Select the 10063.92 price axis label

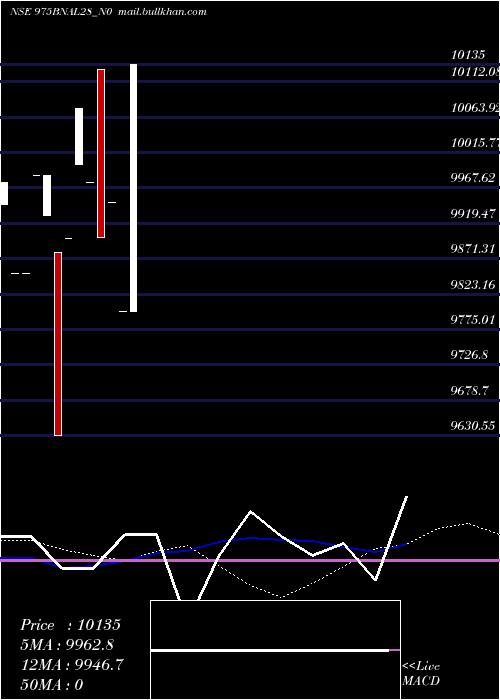[x=475, y=108]
